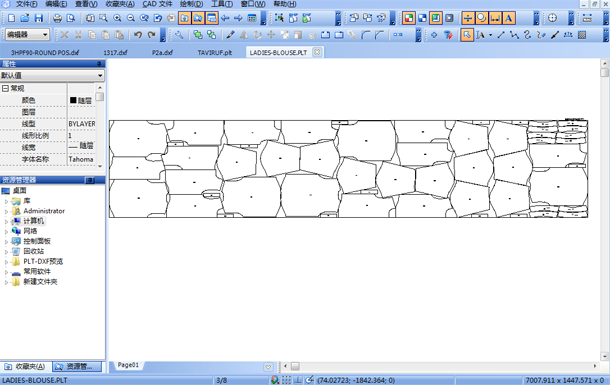Click the black color swatch property
This screenshot has width=610, height=385.
pyautogui.click(x=73, y=100)
